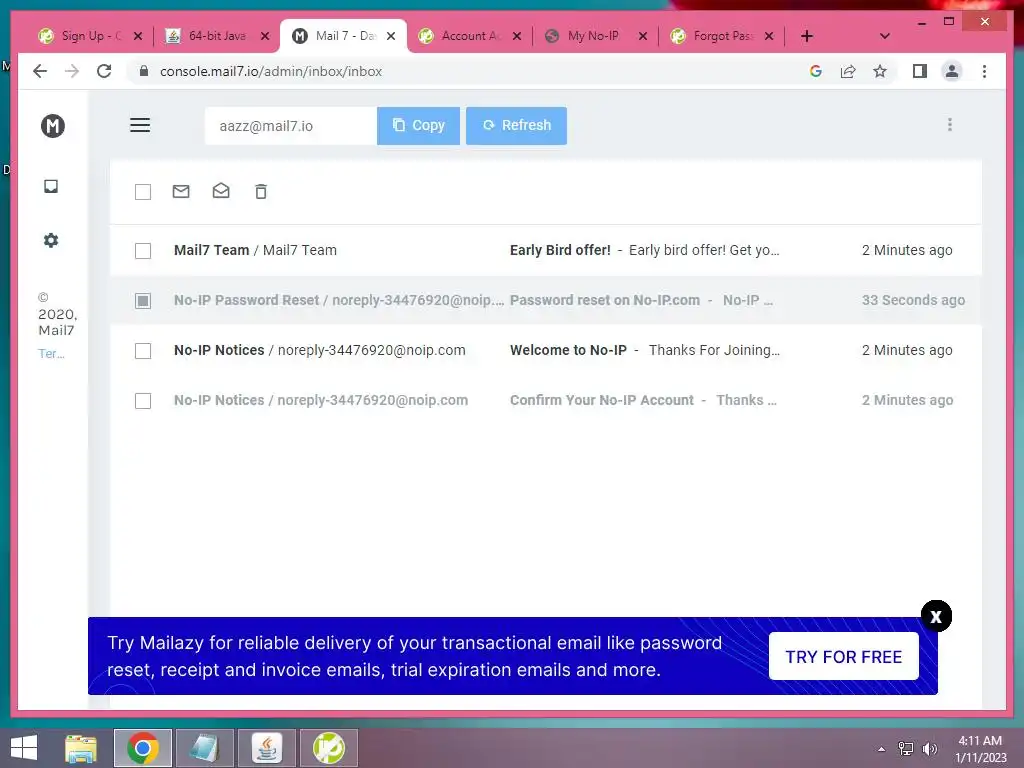Open Windows Start menu

pos(24,748)
